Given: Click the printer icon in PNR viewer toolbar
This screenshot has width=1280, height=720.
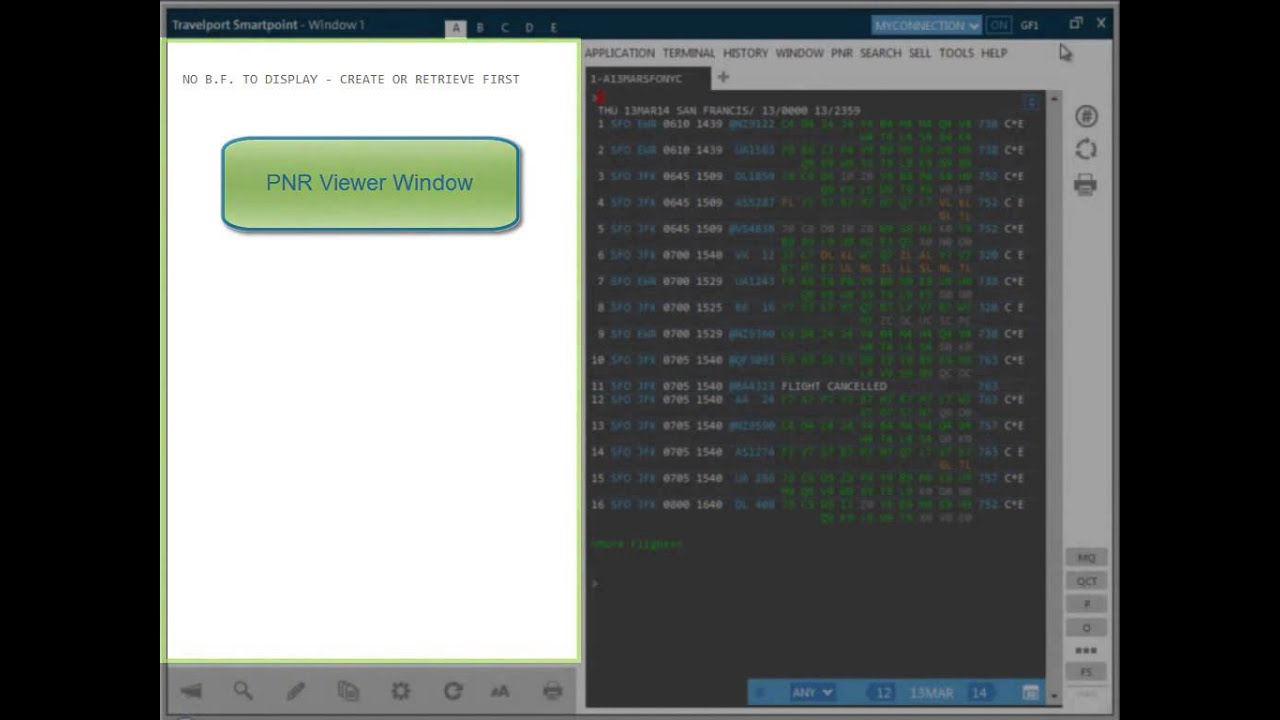Looking at the screenshot, I should 552,690.
